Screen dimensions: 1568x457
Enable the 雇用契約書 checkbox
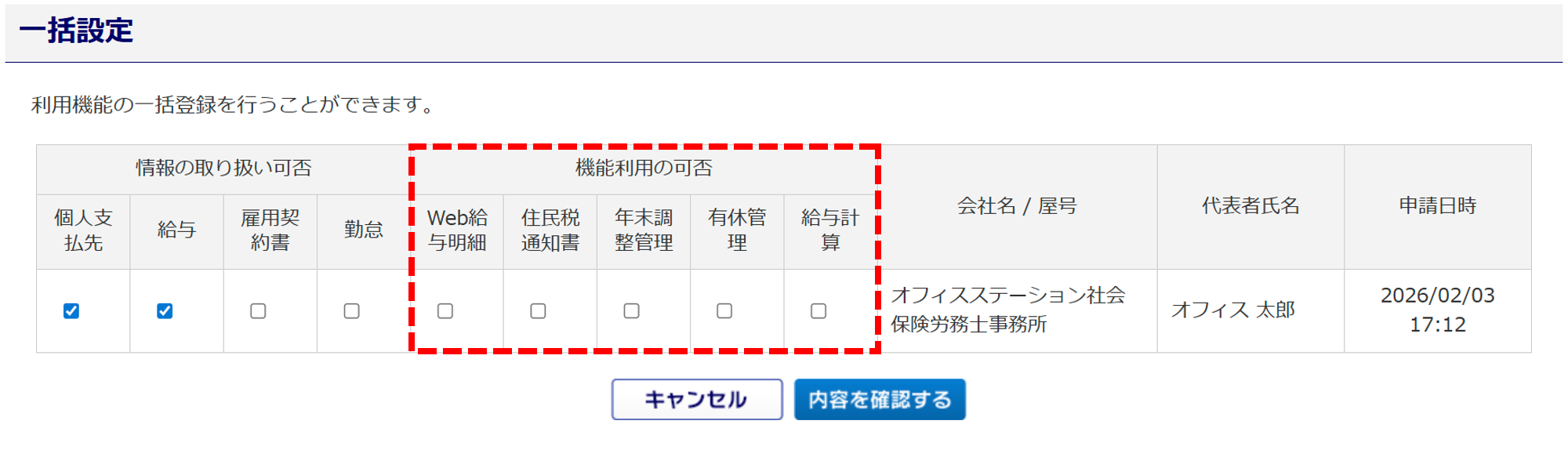[258, 311]
